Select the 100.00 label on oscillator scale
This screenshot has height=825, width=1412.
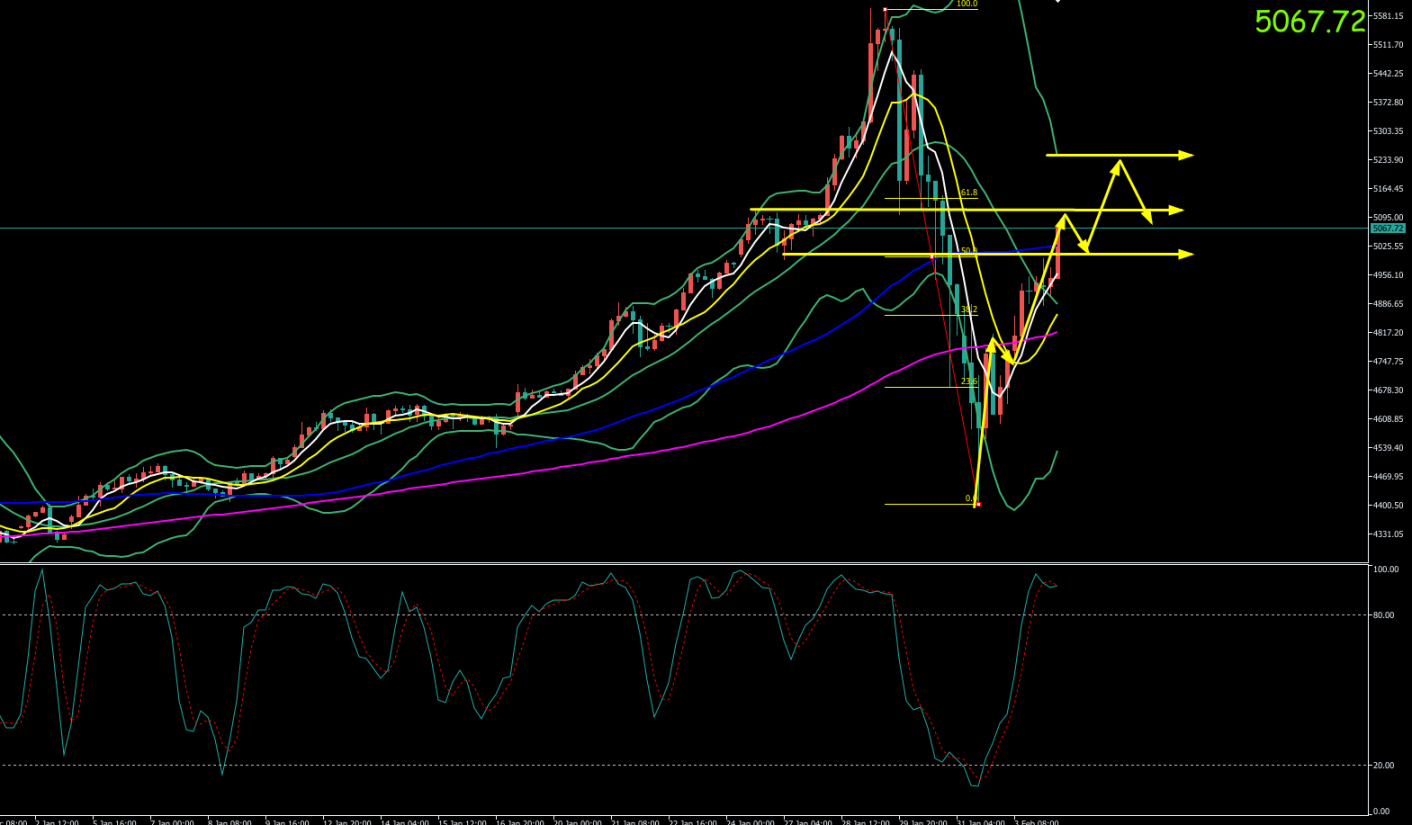click(x=1385, y=569)
